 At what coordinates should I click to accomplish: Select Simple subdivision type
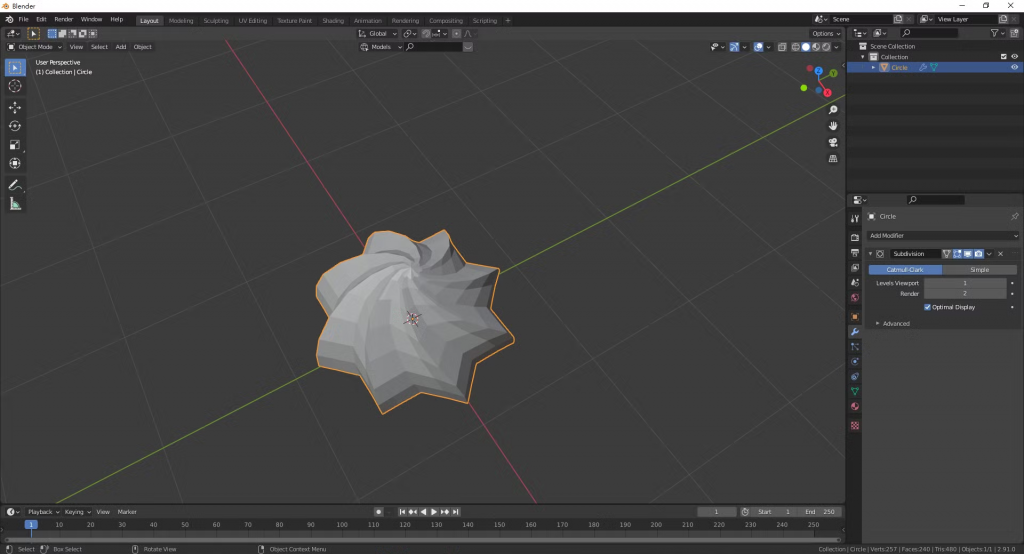[980, 270]
